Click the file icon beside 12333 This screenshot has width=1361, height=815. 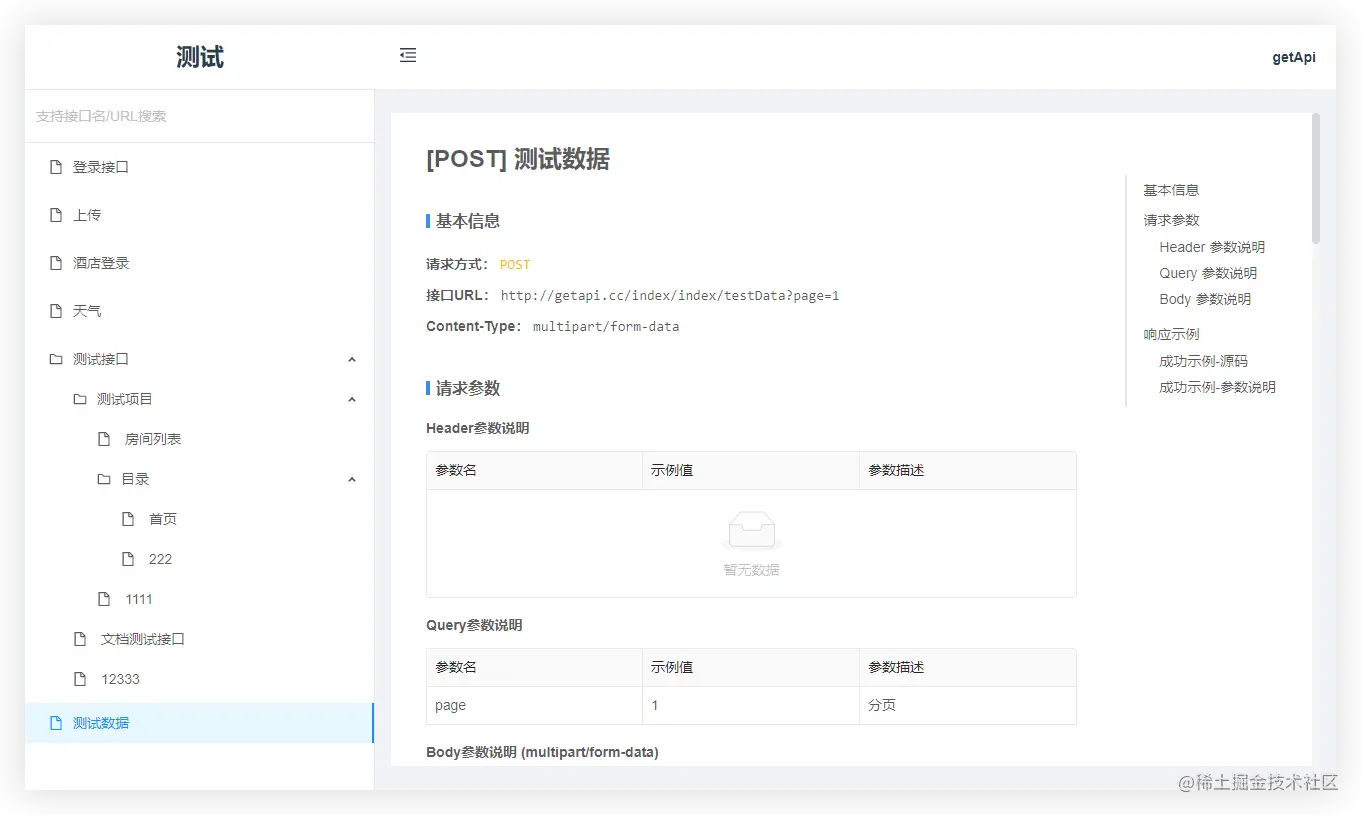(x=80, y=679)
